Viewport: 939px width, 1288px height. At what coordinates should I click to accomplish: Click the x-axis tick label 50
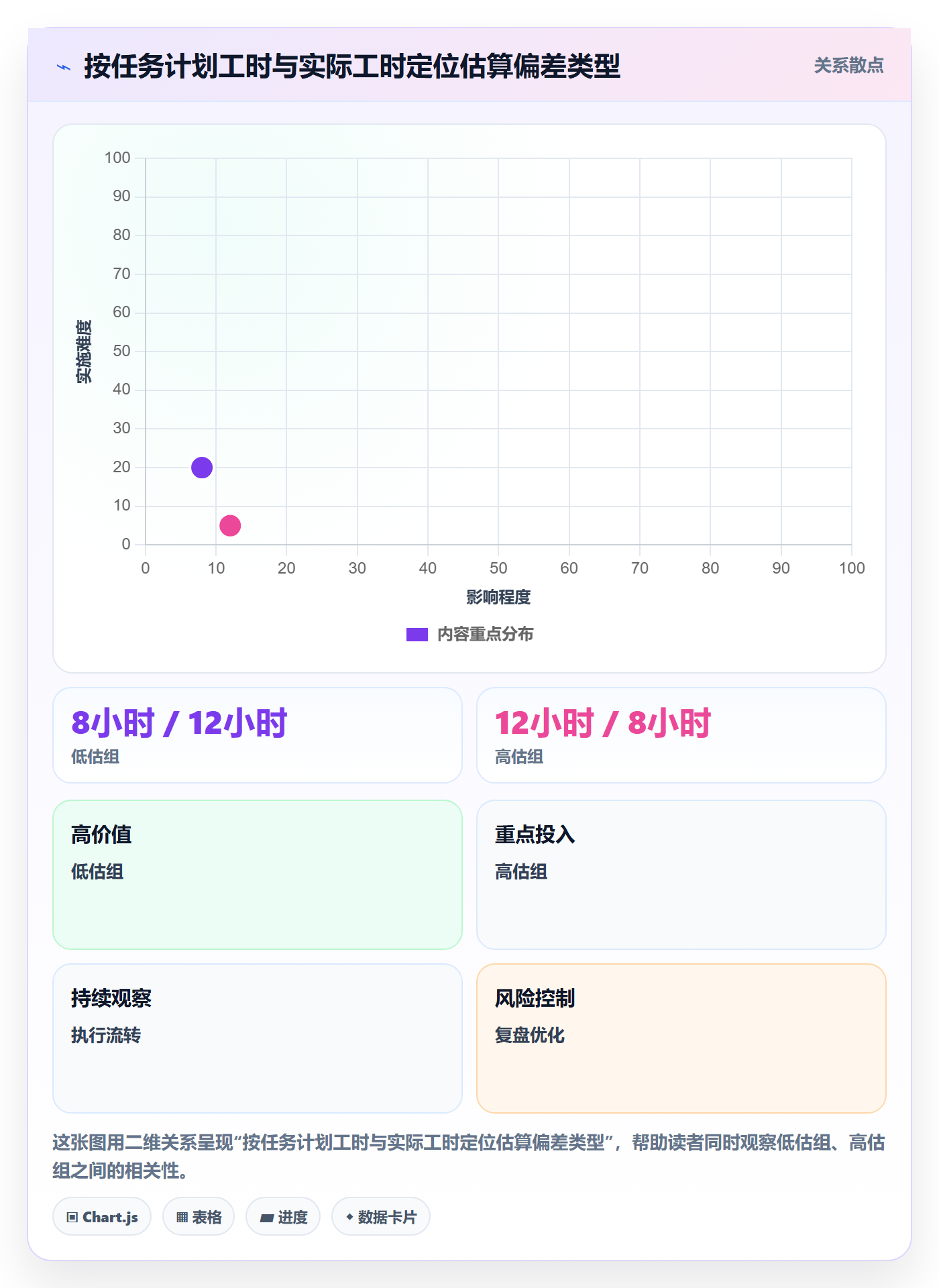tap(498, 568)
